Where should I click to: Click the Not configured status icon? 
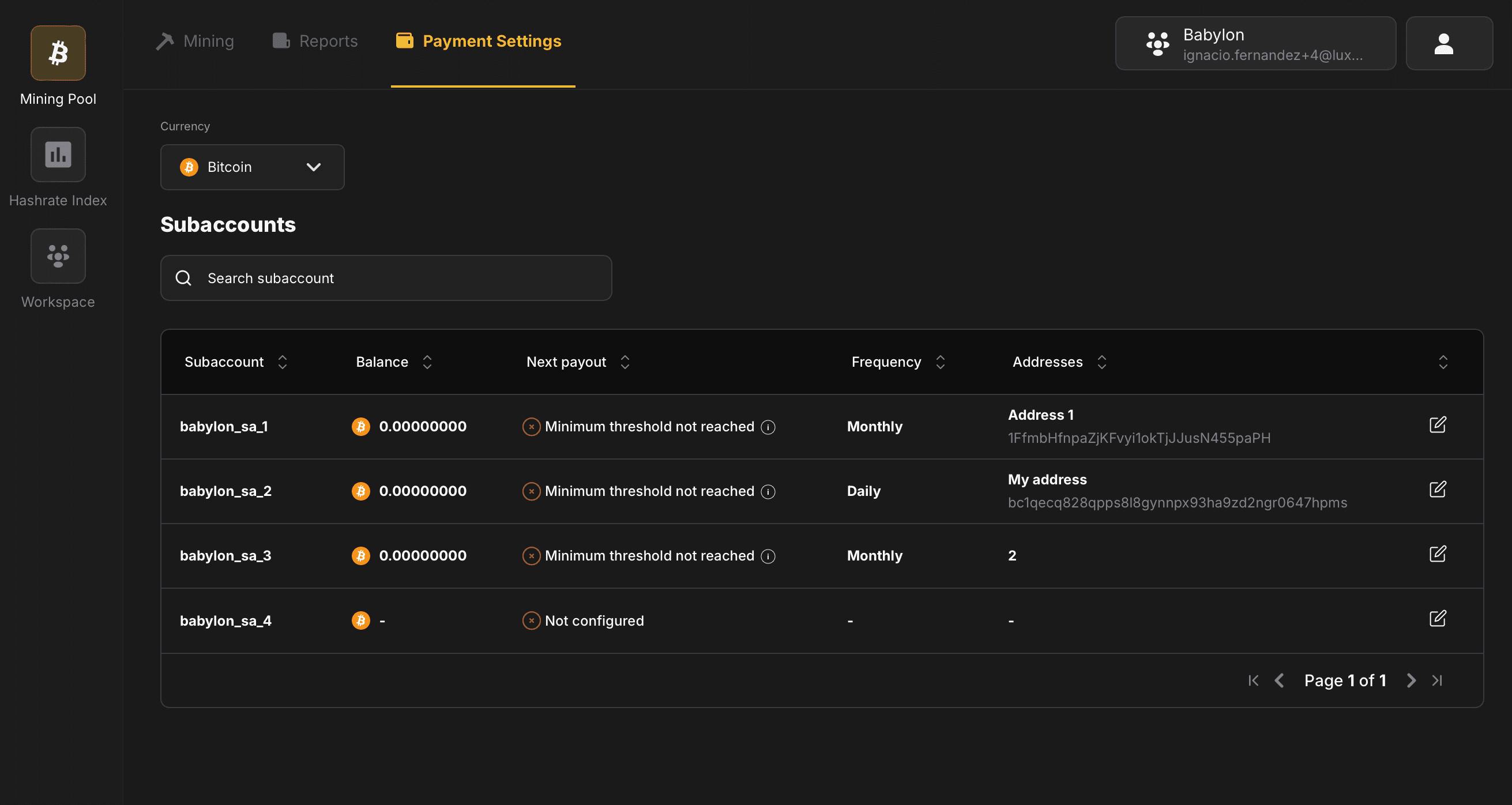[x=531, y=621]
